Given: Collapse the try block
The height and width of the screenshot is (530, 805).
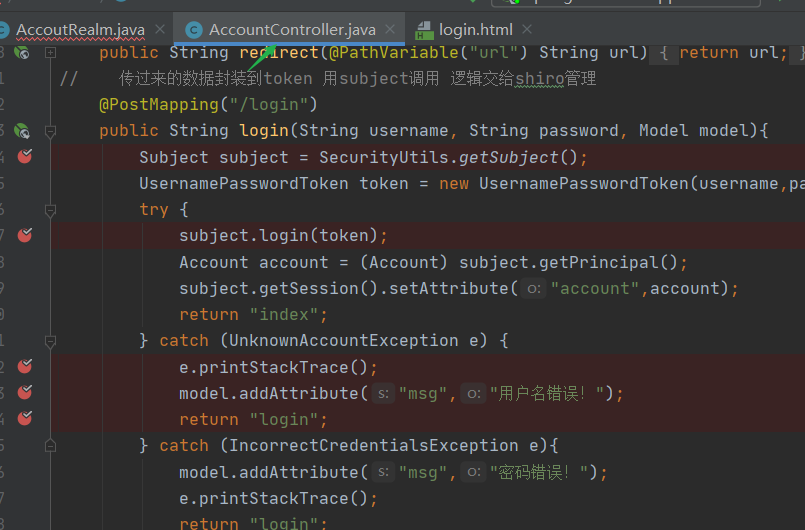Looking at the screenshot, I should [50, 210].
